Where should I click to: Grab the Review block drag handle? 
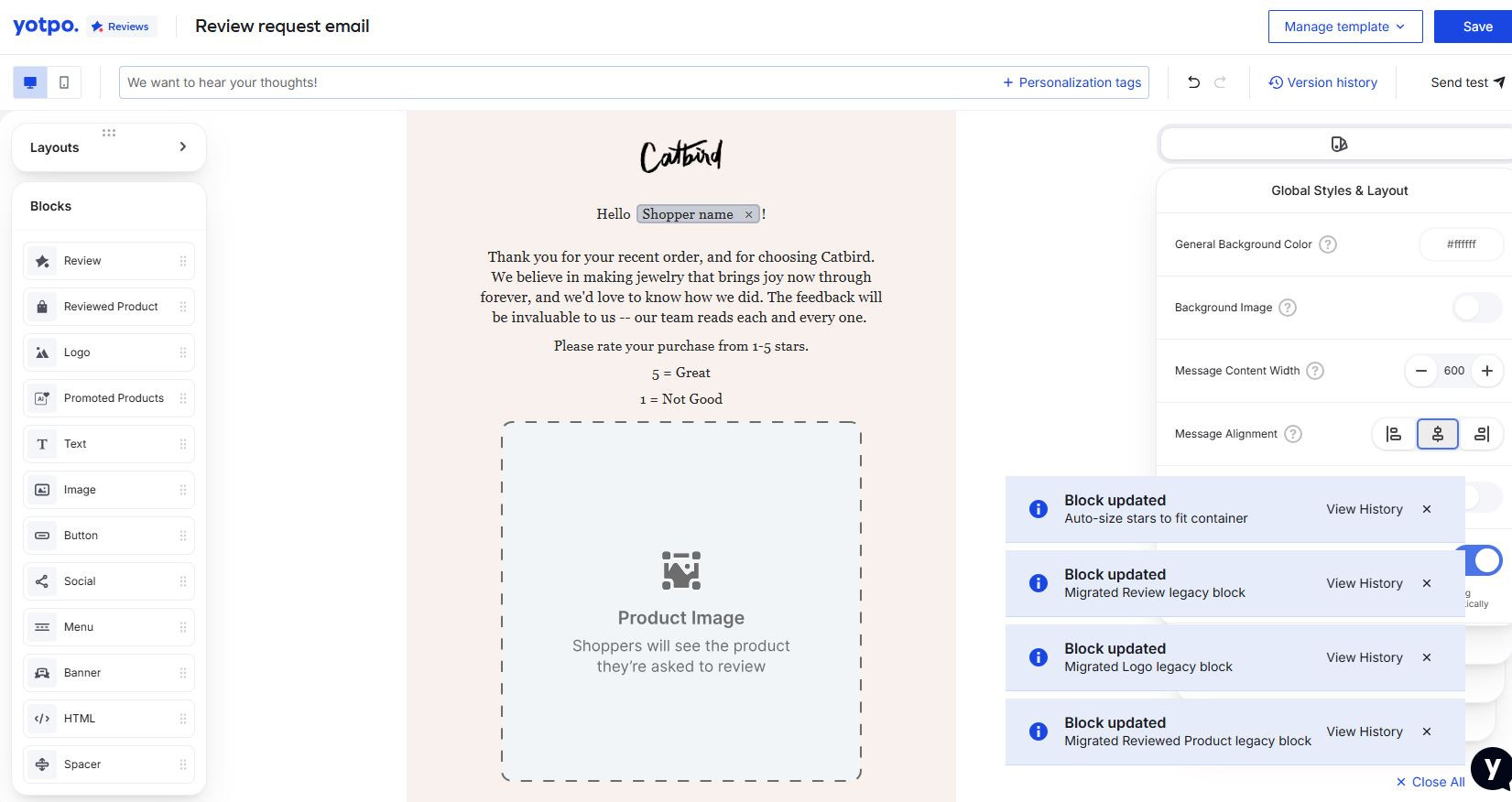(183, 261)
